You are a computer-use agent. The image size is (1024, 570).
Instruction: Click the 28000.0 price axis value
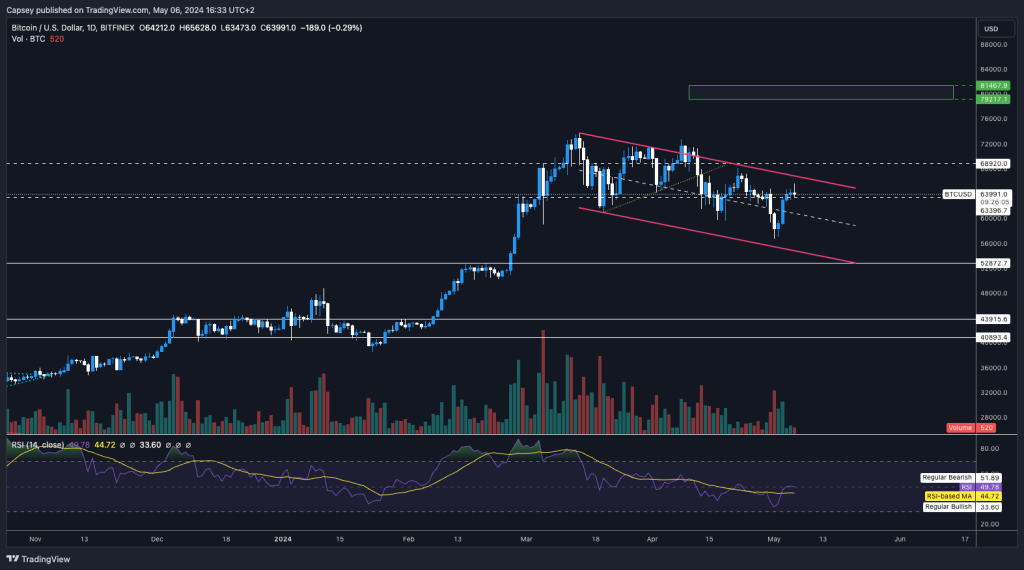[993, 418]
